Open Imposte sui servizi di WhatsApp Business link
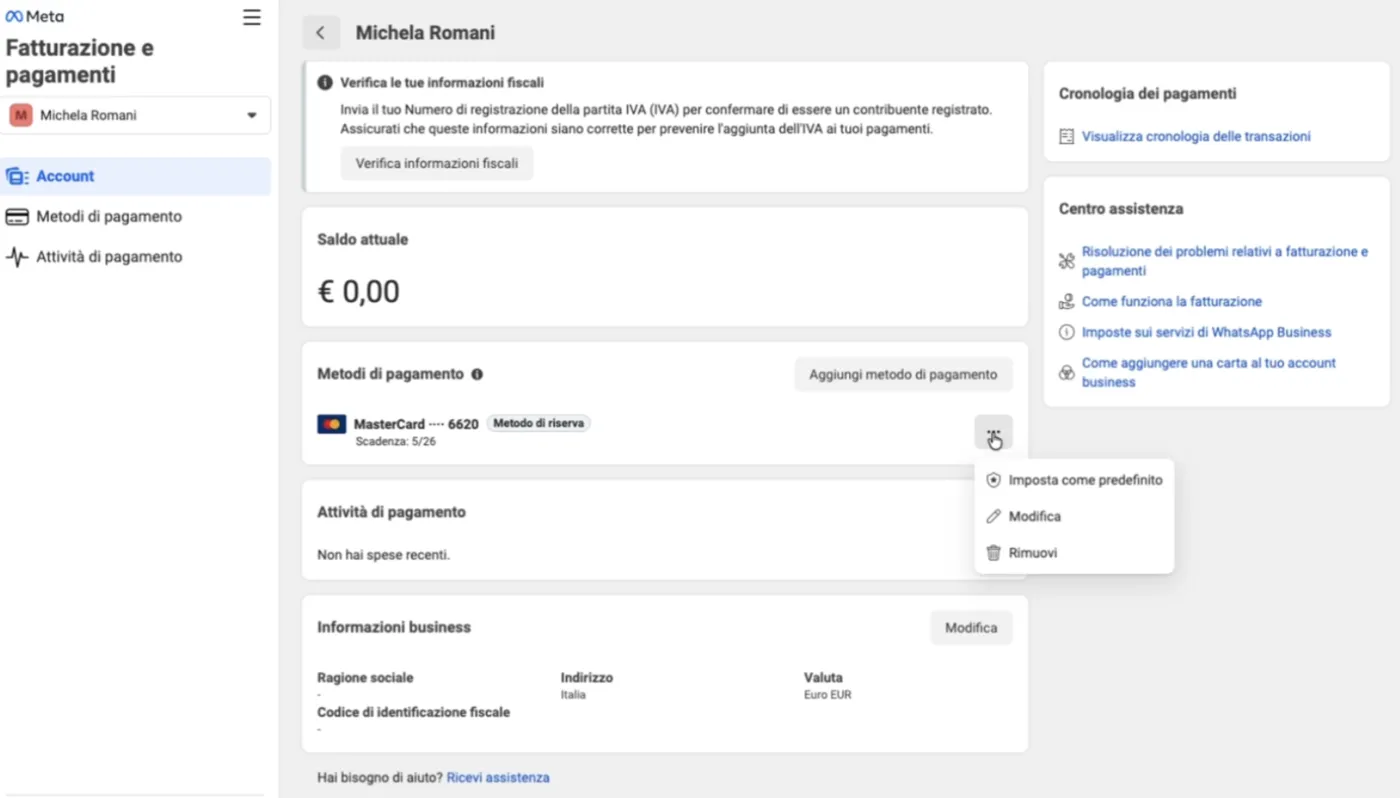The height and width of the screenshot is (798, 1400). 1207,332
